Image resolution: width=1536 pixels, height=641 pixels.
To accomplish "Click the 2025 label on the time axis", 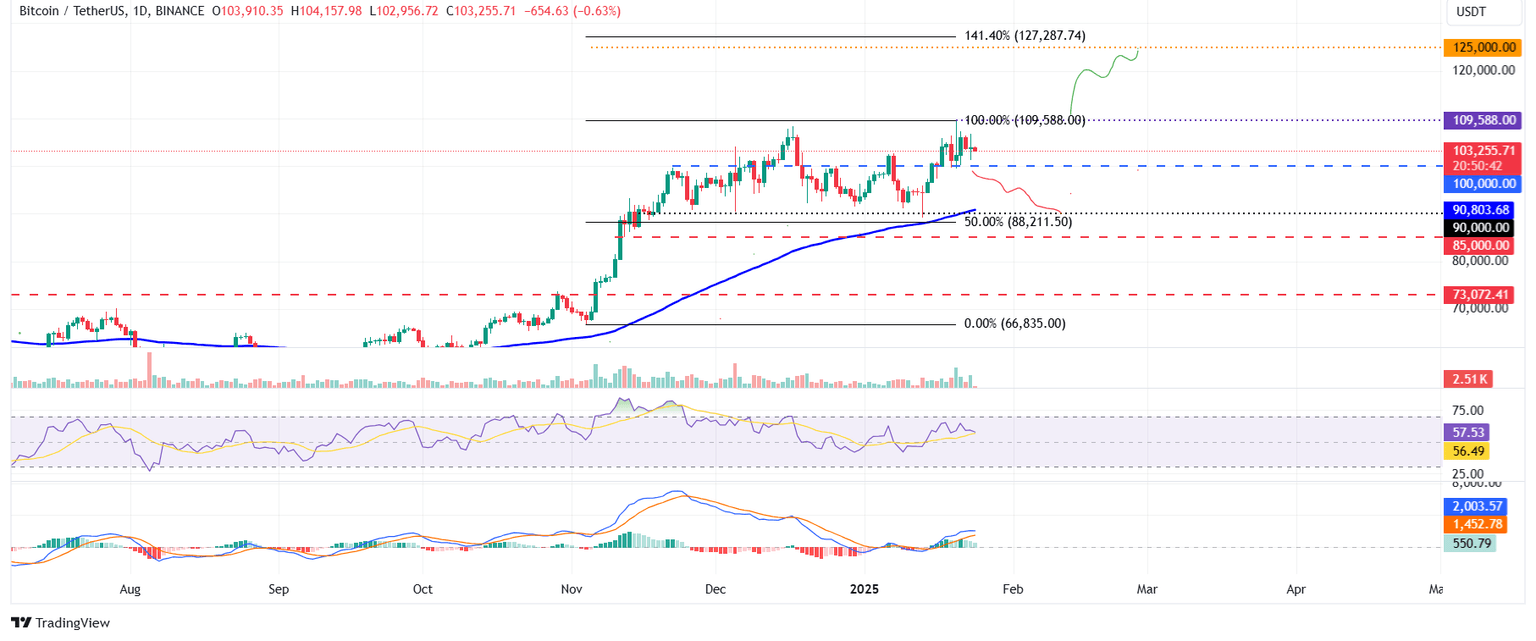I will click(864, 589).
